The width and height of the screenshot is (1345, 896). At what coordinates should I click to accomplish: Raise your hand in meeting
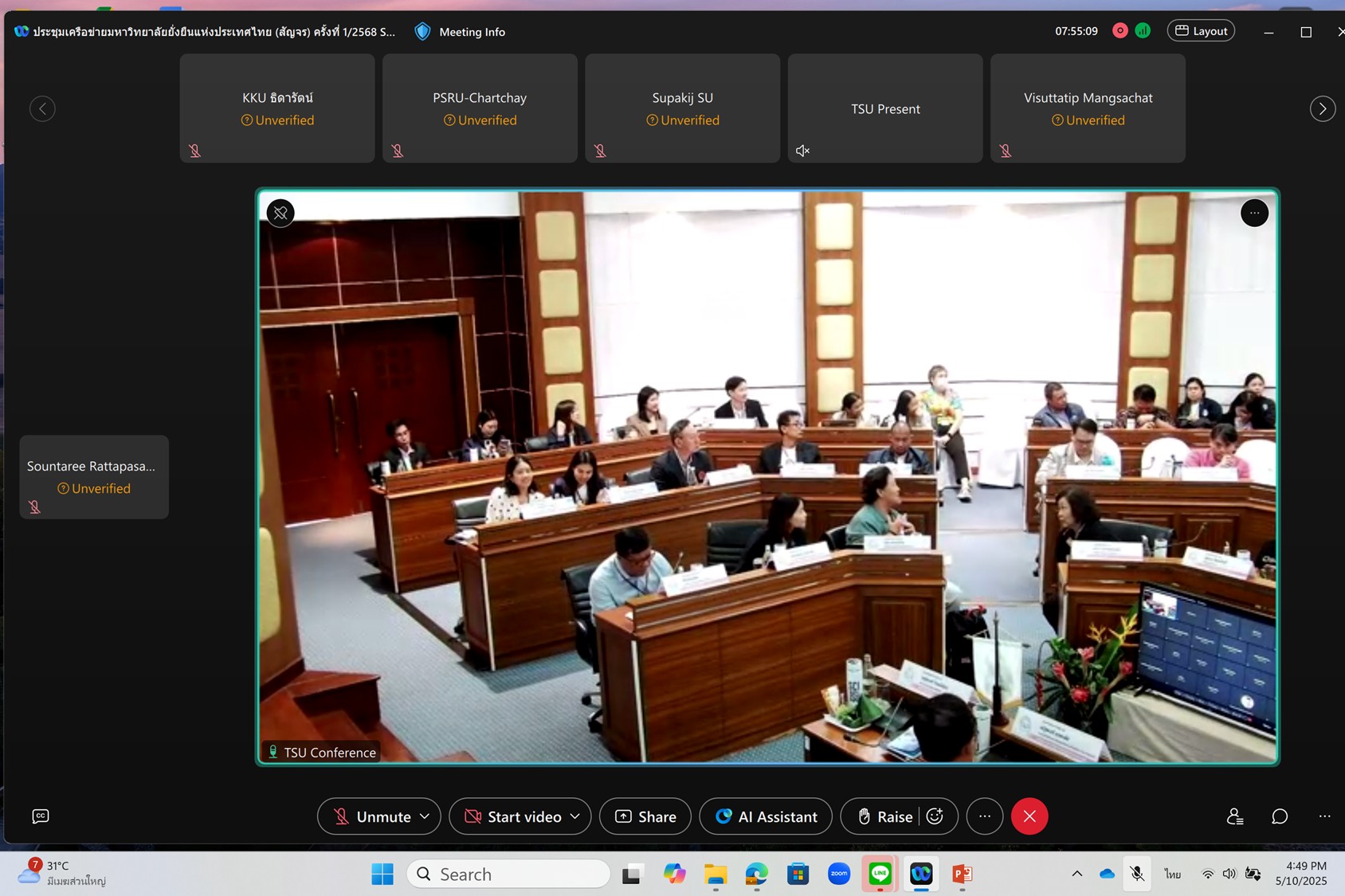pyautogui.click(x=885, y=816)
